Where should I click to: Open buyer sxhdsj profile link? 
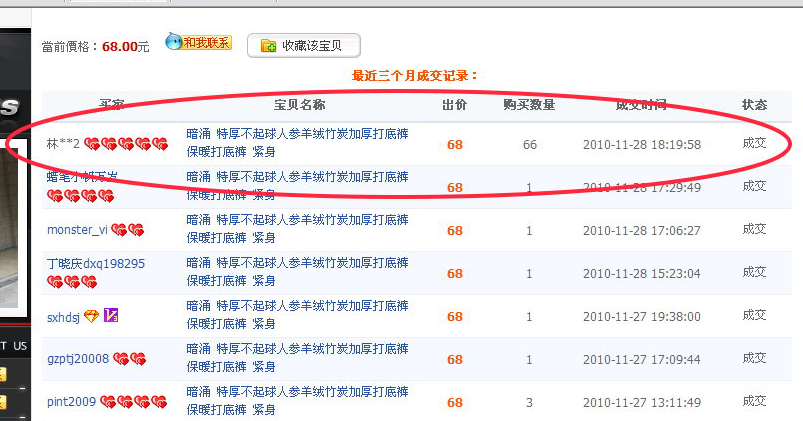coord(64,318)
